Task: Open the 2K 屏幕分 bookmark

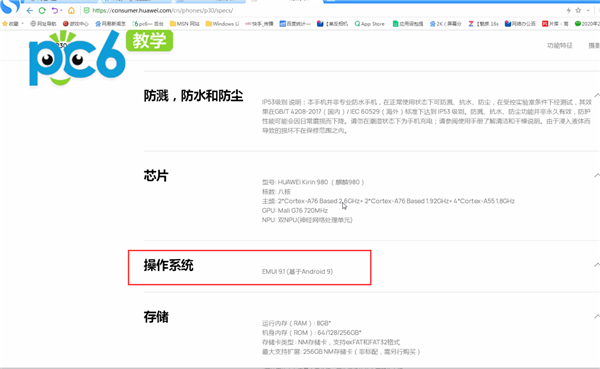Action: click(x=446, y=24)
